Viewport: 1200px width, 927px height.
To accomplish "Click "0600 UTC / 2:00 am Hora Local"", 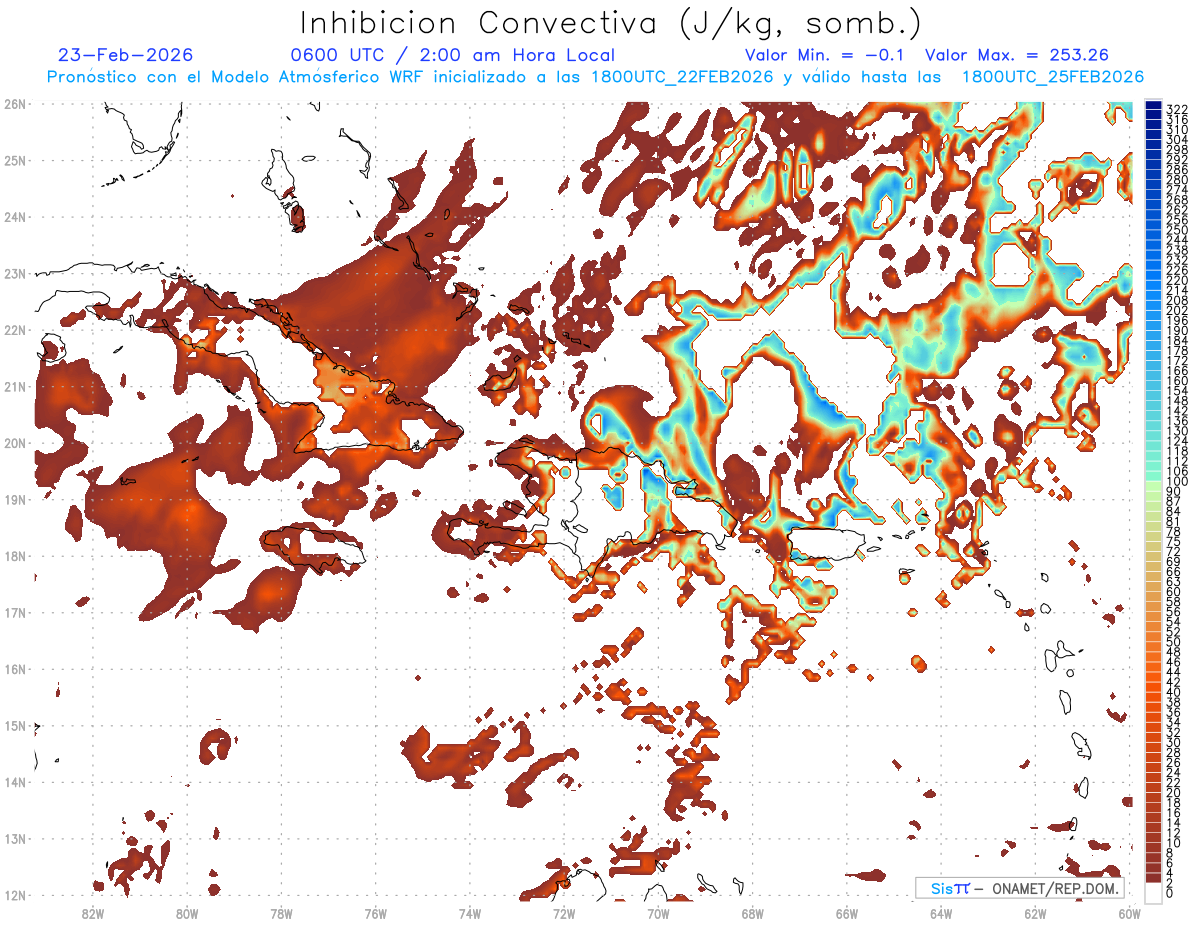I will click(x=453, y=55).
